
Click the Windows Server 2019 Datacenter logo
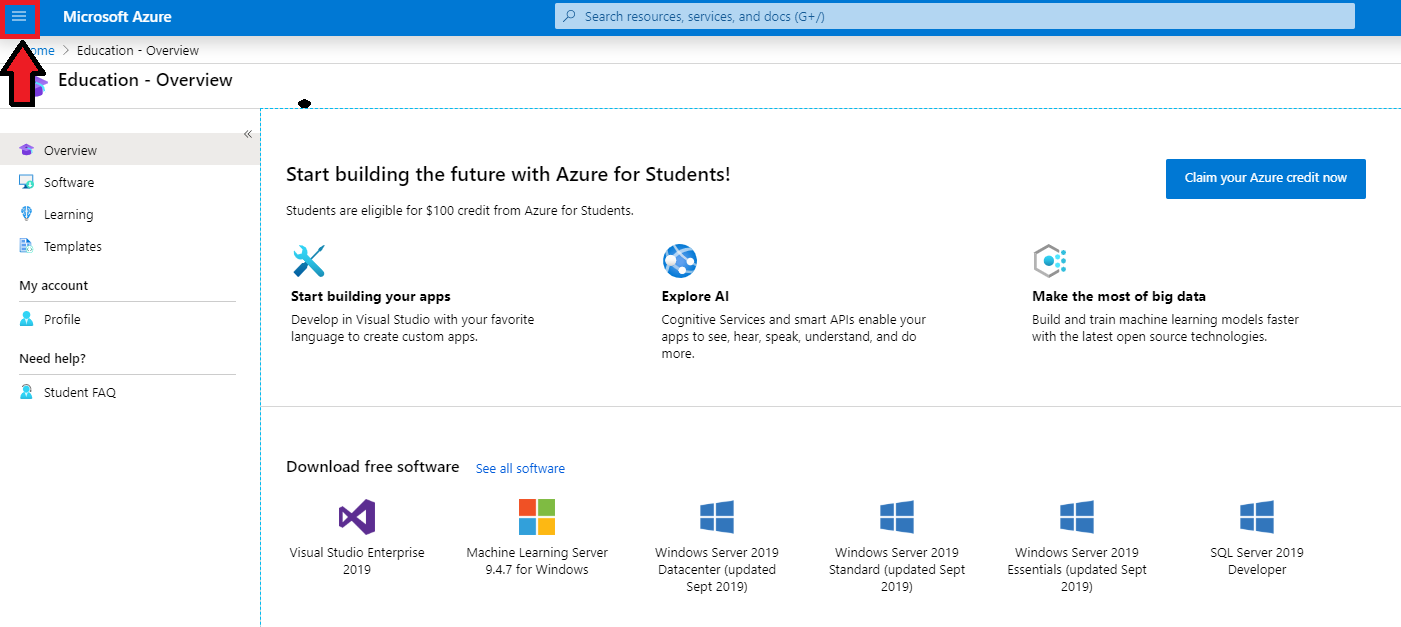(x=717, y=517)
